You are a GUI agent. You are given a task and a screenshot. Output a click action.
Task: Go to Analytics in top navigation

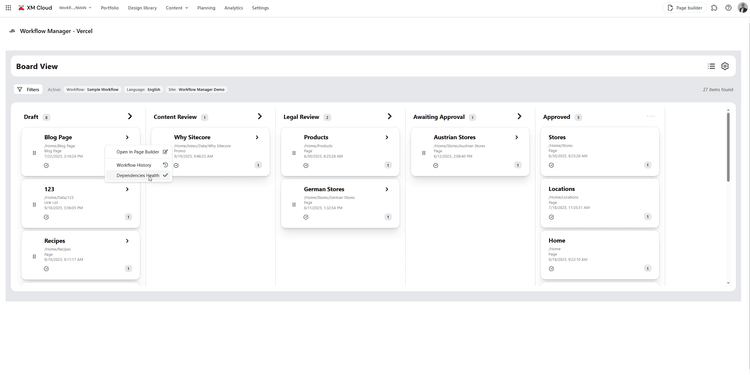click(233, 8)
